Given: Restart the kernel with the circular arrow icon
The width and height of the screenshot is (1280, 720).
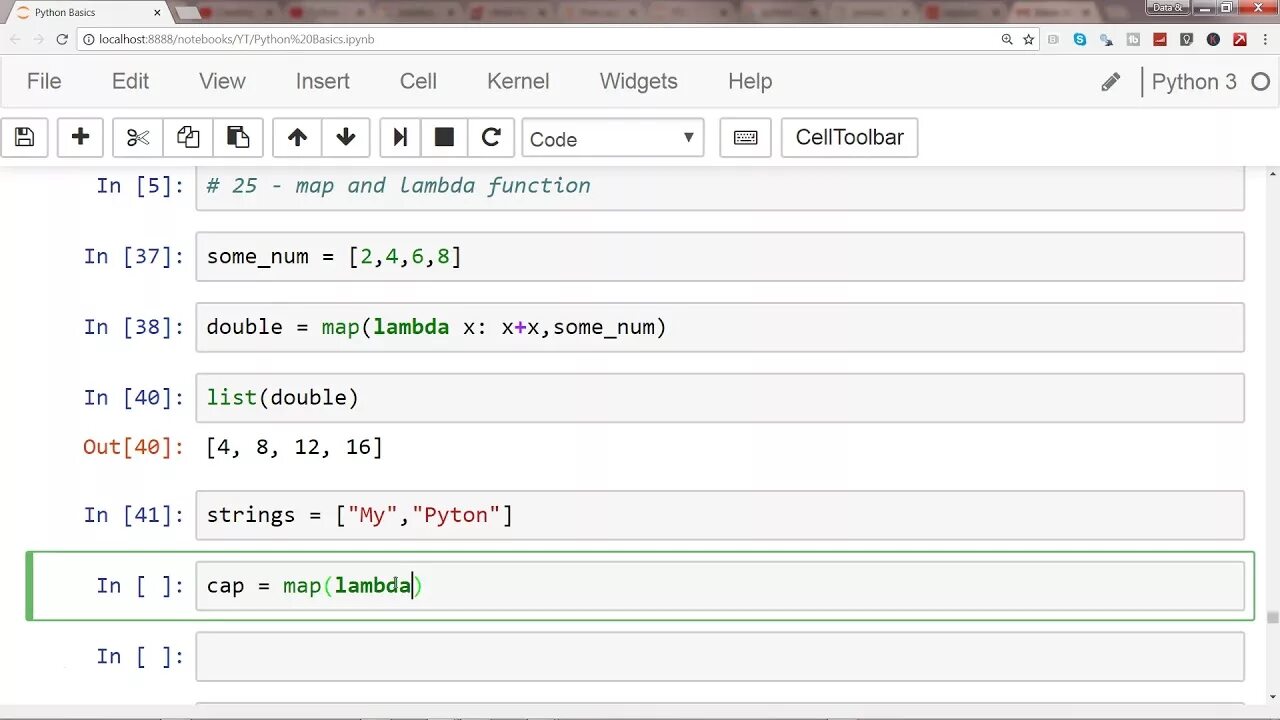Looking at the screenshot, I should [x=491, y=137].
